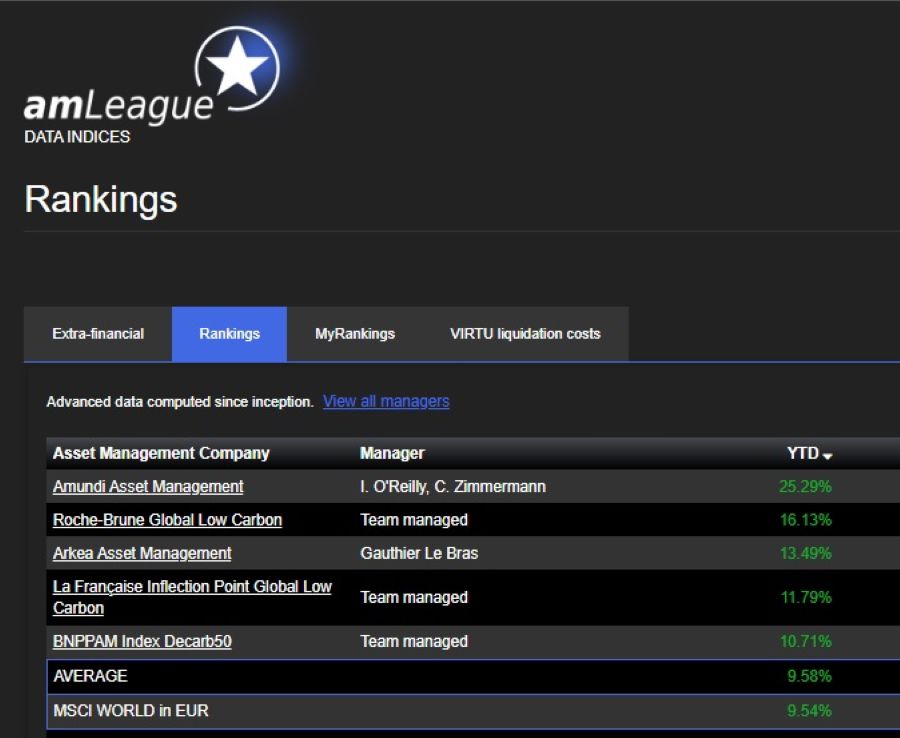Open the Extra-financial tab
900x738 pixels.
(98, 334)
